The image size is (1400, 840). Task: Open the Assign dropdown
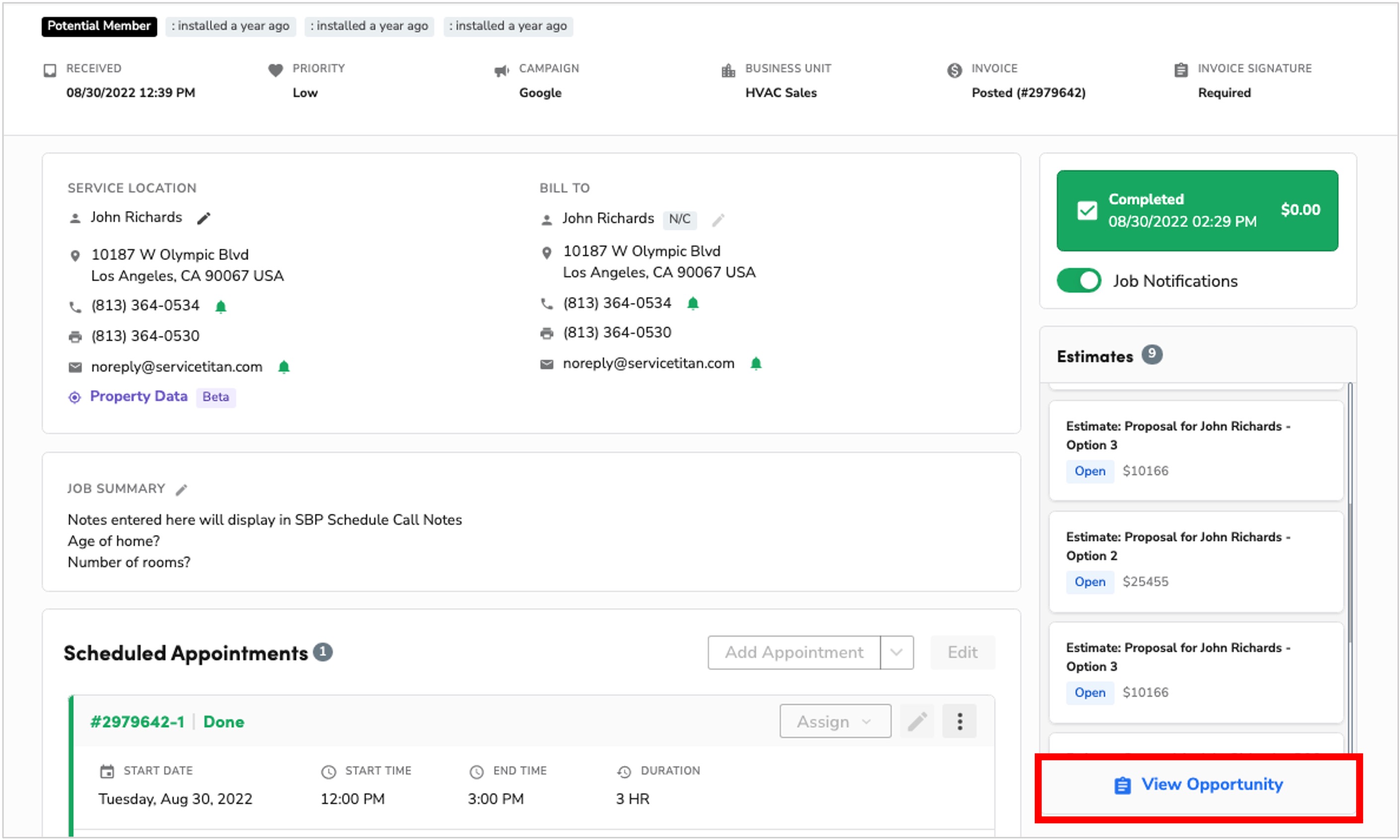click(x=835, y=721)
